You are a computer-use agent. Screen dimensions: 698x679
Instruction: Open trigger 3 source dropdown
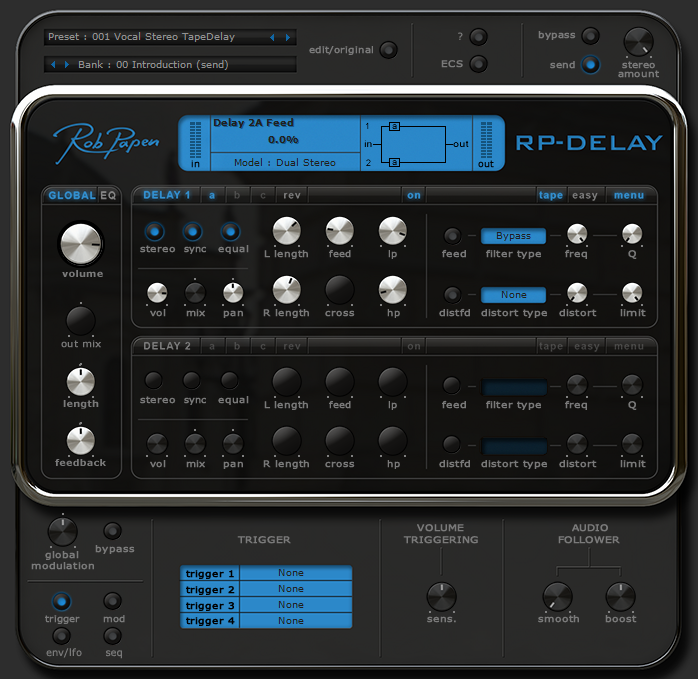tap(296, 605)
